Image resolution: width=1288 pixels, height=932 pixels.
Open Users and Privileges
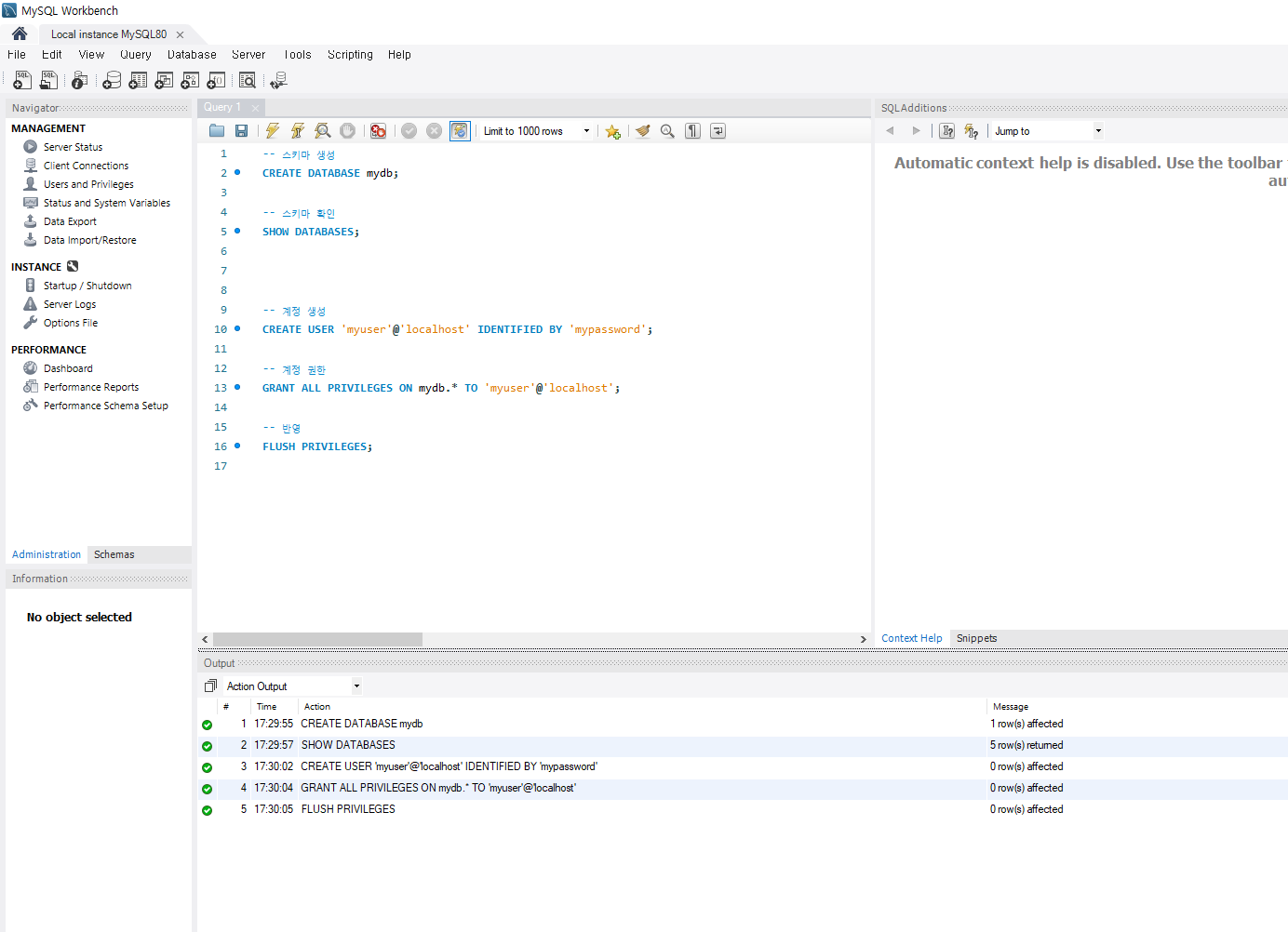[x=88, y=184]
